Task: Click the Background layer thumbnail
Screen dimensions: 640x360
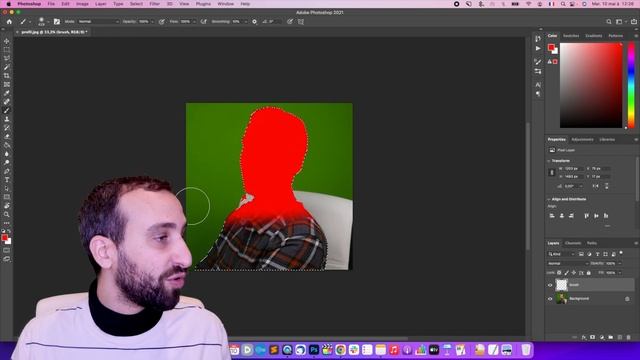Action: pos(562,298)
